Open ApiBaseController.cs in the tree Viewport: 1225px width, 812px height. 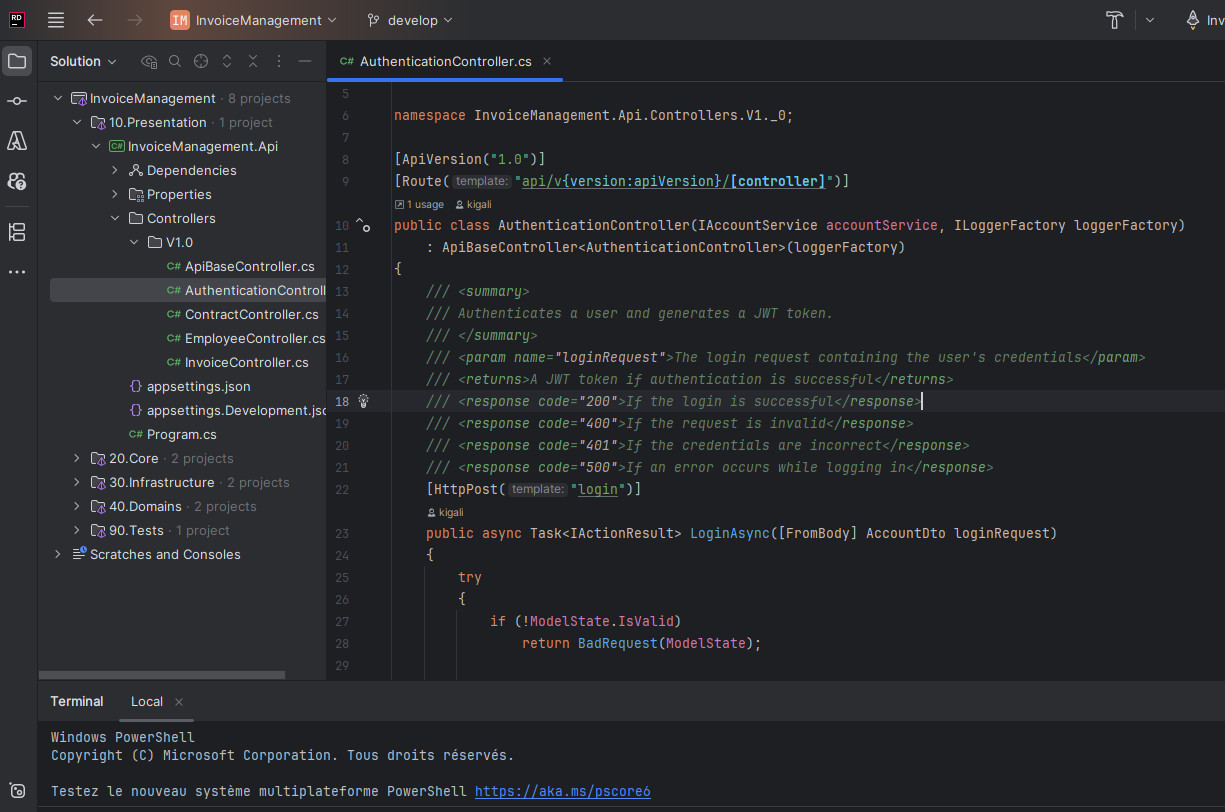pos(249,267)
